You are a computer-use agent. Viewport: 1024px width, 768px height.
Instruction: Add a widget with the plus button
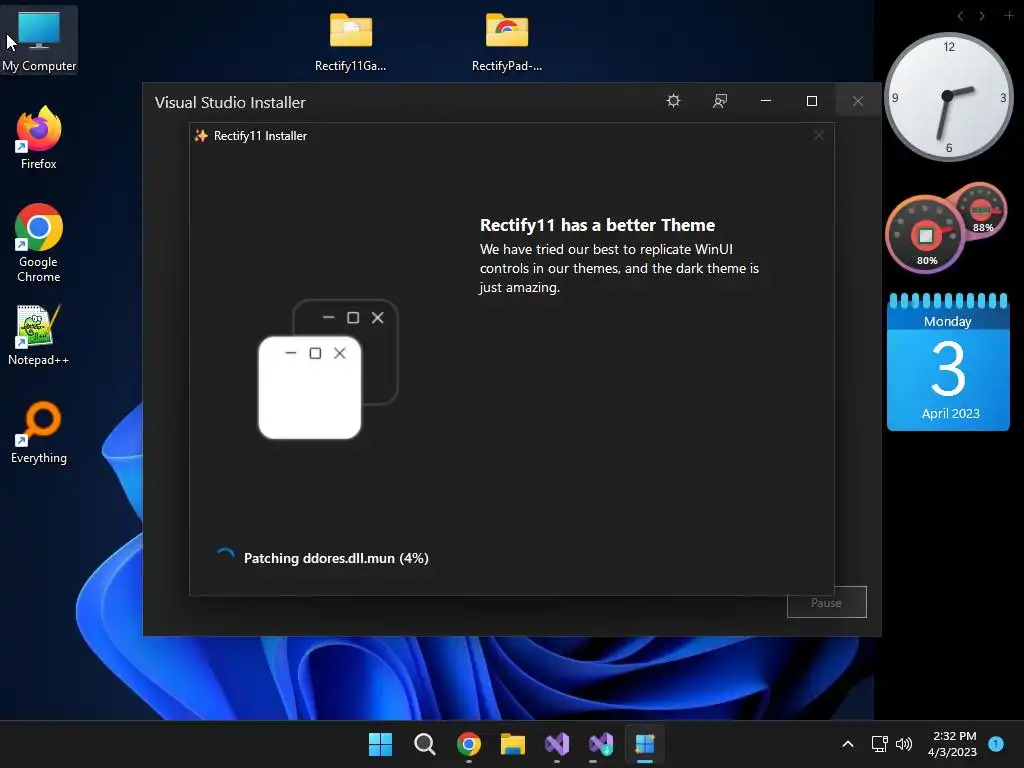[x=1009, y=15]
